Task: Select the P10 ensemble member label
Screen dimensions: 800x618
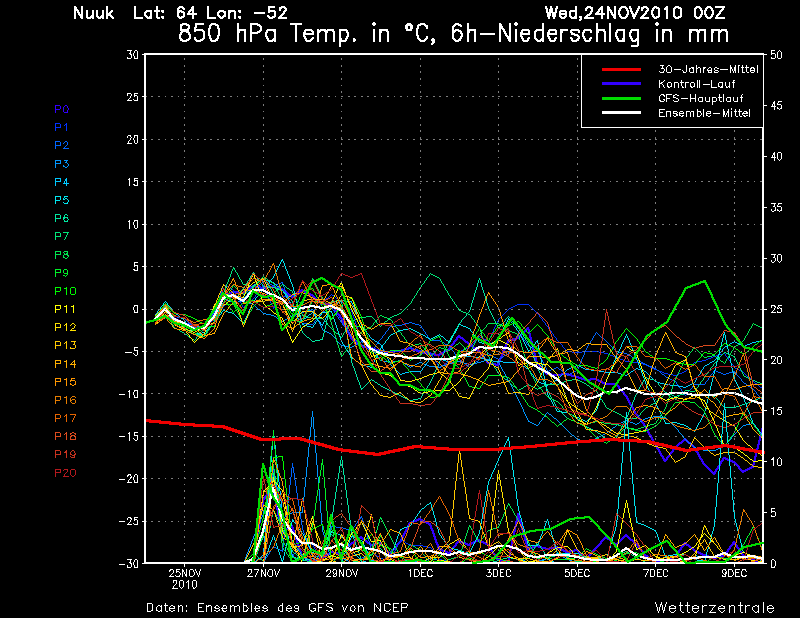Action: 65,291
